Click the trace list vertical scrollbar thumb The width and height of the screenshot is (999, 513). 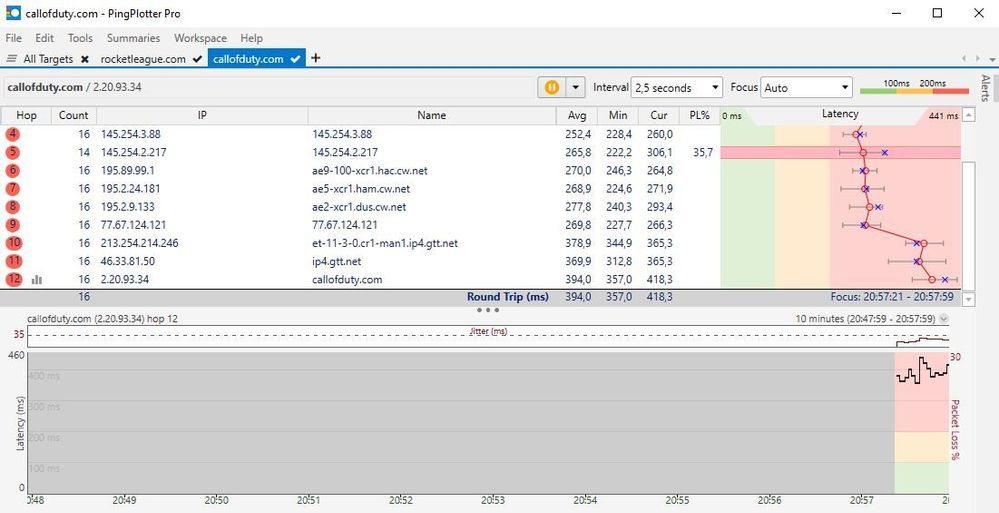(968, 224)
